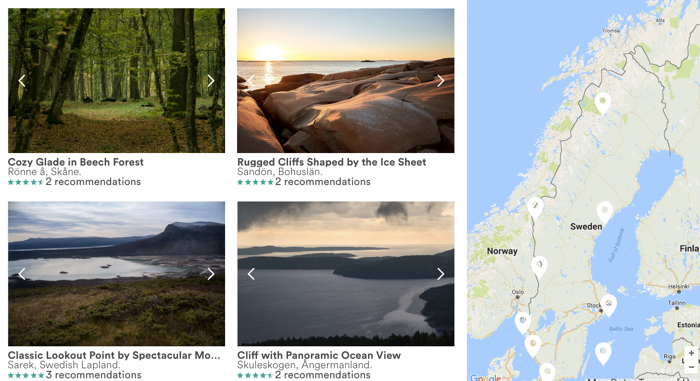Image resolution: width=700 pixels, height=381 pixels.
Task: Open Cliff with Panoramic Ocean View title
Action: click(319, 356)
